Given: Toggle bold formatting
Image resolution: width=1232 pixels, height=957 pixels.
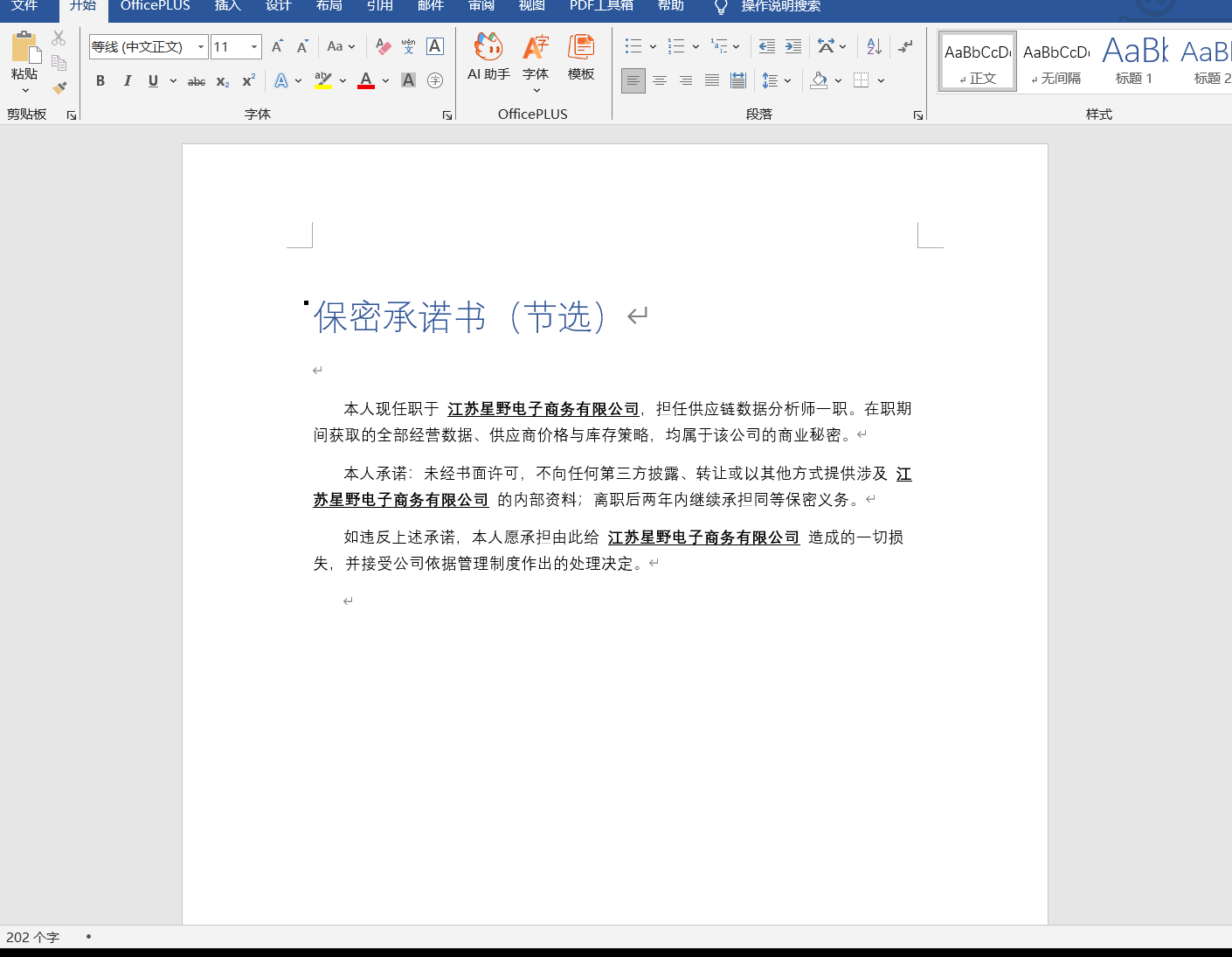Looking at the screenshot, I should pos(100,80).
